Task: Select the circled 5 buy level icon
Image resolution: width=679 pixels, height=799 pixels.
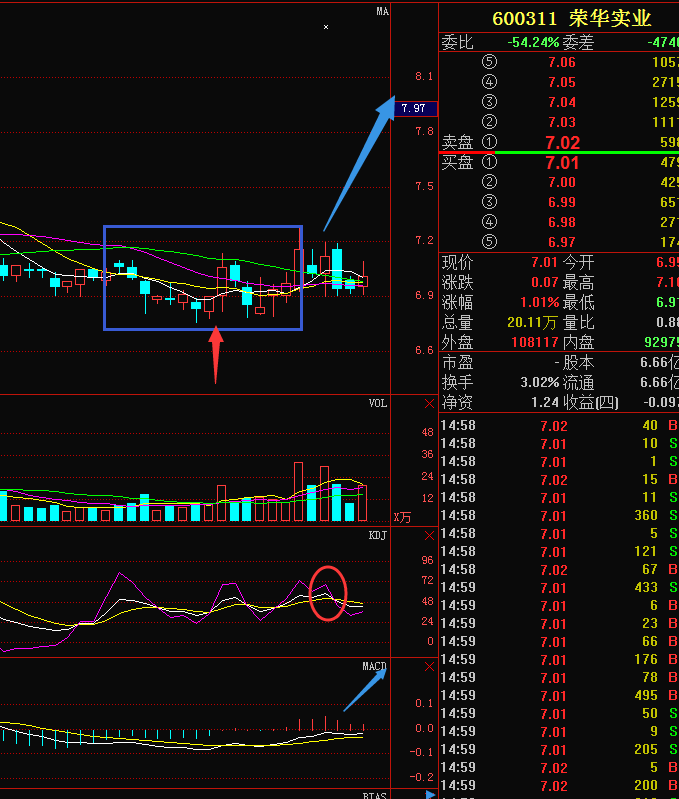Action: [x=489, y=242]
